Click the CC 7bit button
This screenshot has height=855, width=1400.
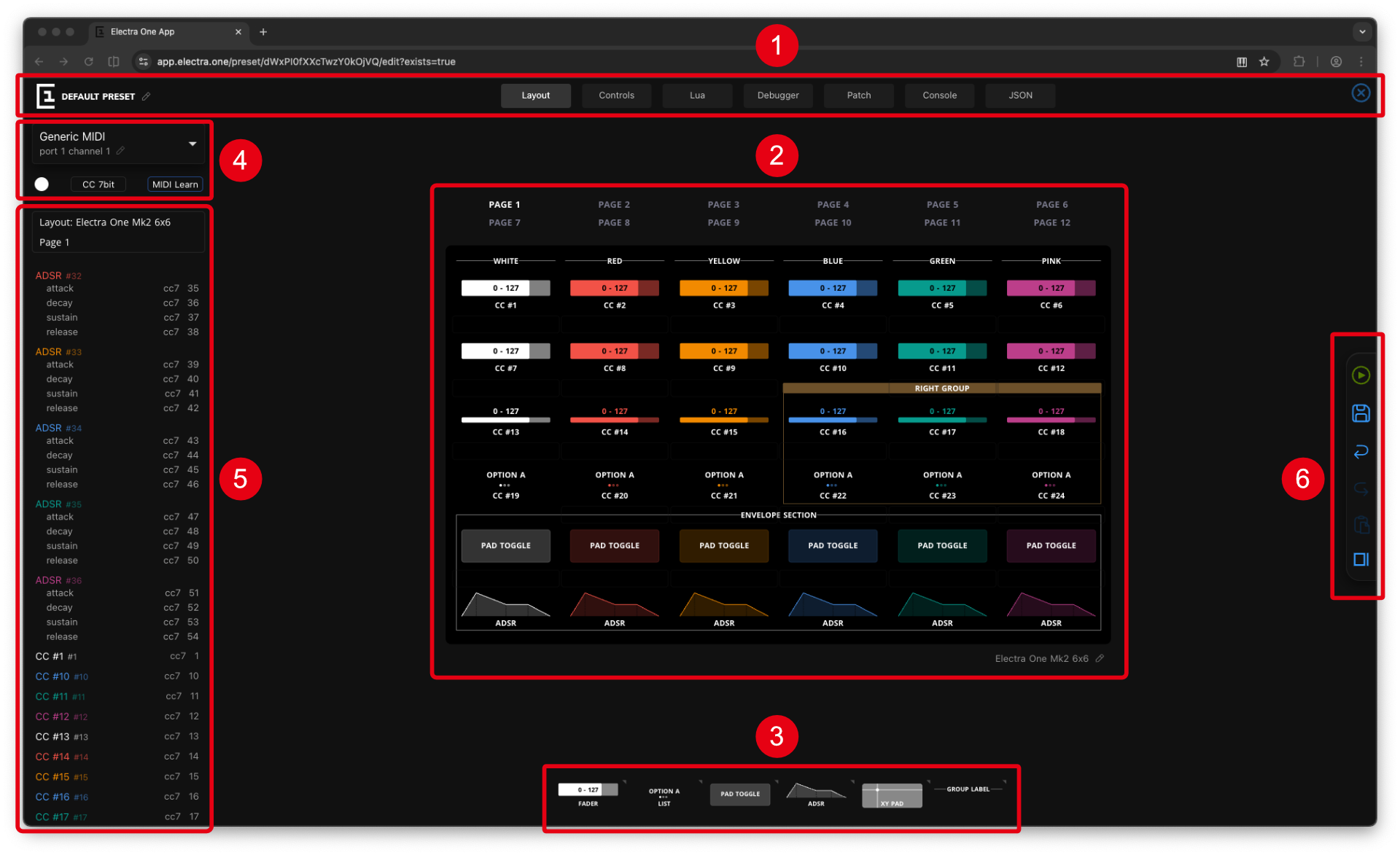click(x=98, y=184)
